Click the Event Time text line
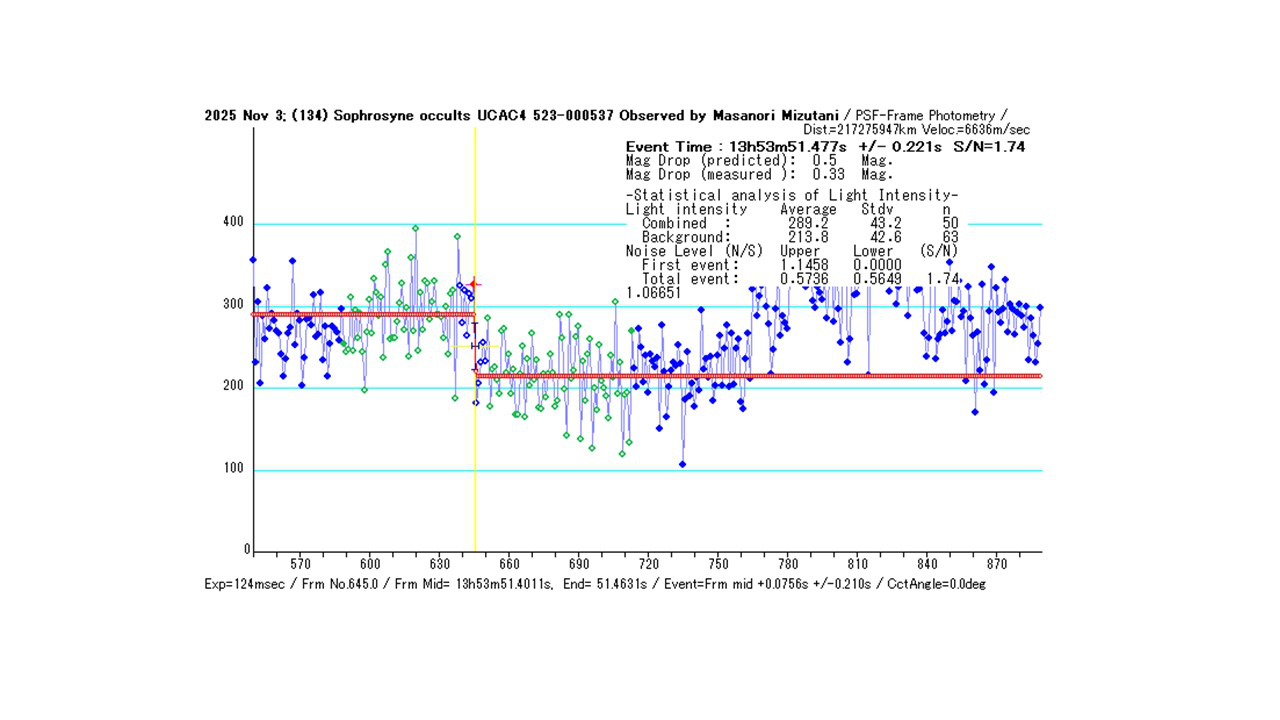The height and width of the screenshot is (720, 1280). tap(824, 147)
